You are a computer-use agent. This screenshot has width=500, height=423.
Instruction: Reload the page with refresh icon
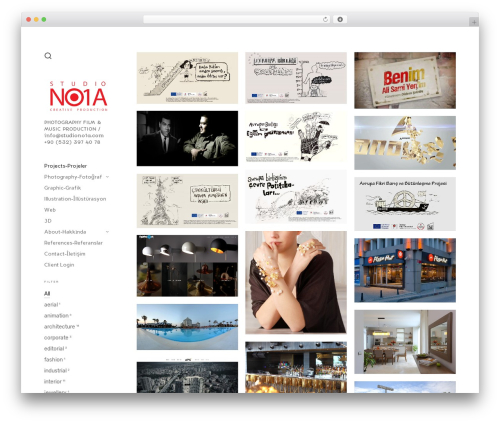325,19
